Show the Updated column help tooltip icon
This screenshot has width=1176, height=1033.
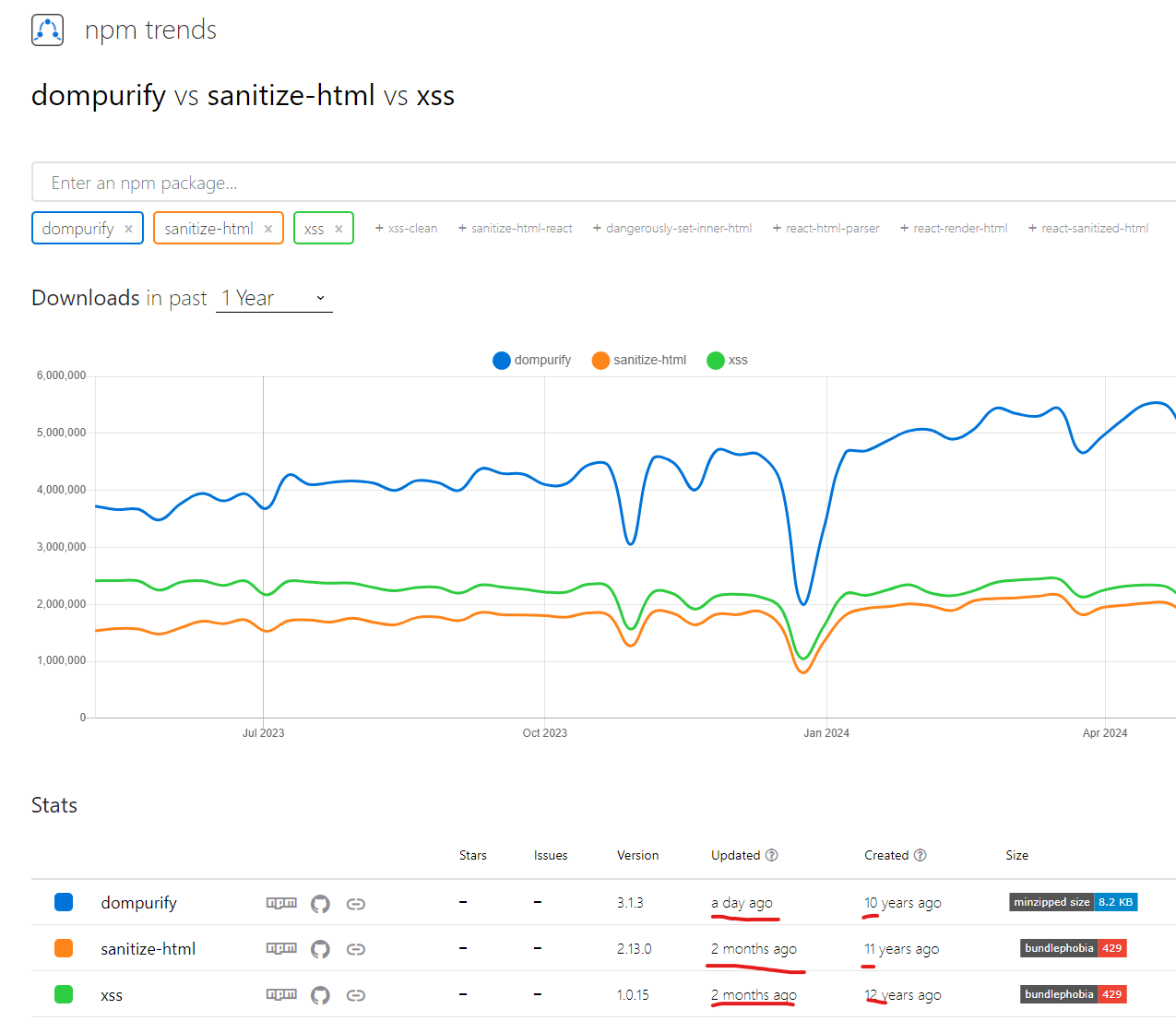point(772,855)
